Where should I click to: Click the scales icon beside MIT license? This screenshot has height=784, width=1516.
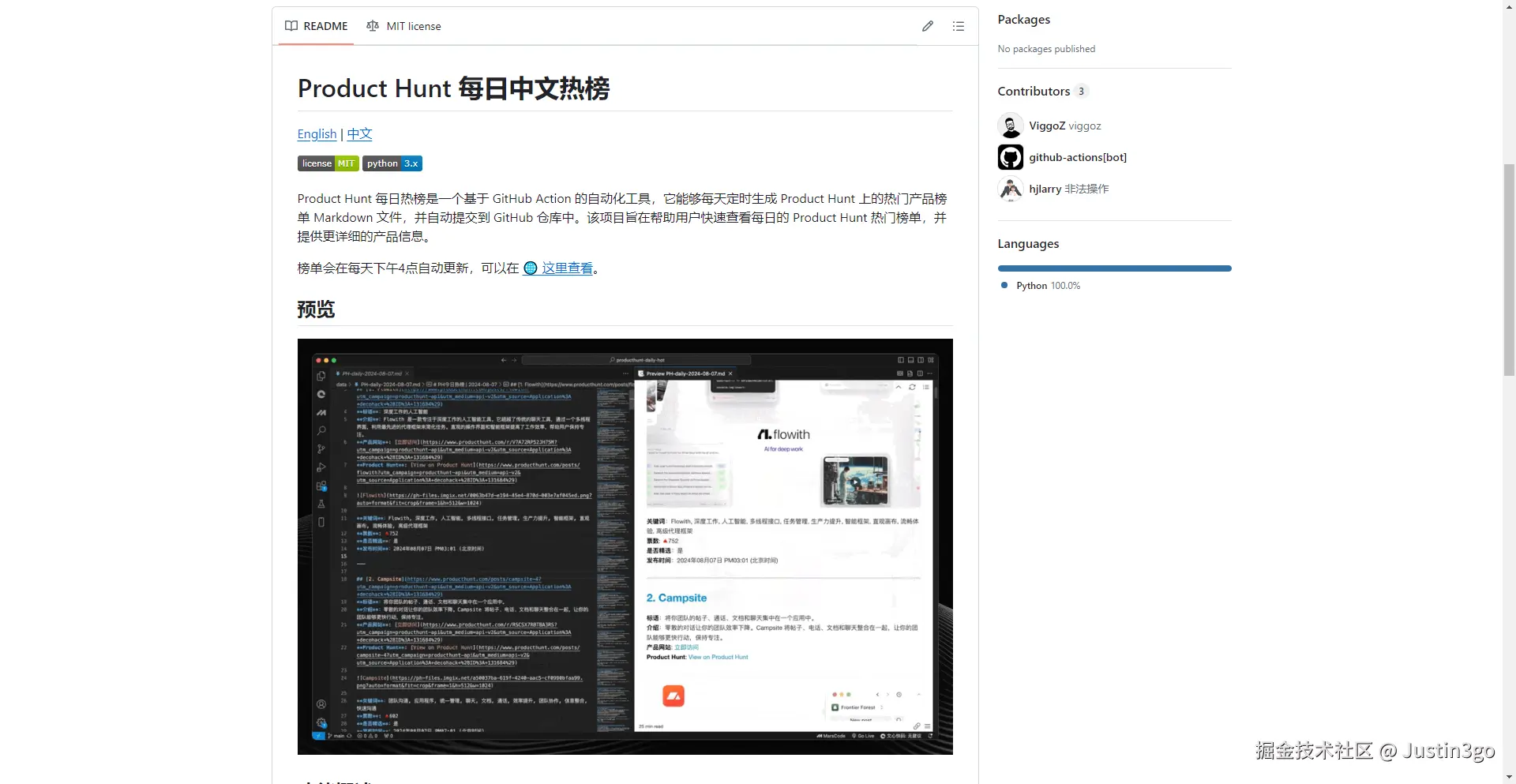point(373,26)
